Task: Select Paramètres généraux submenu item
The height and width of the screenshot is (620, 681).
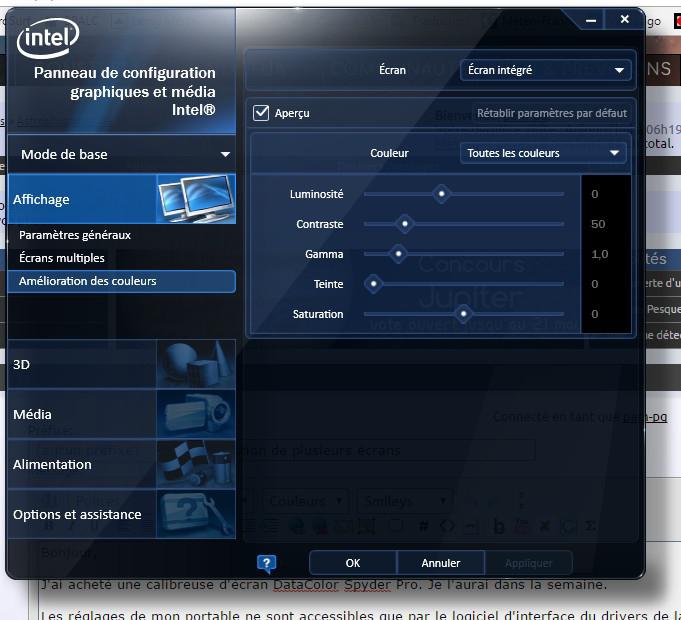Action: pos(75,235)
